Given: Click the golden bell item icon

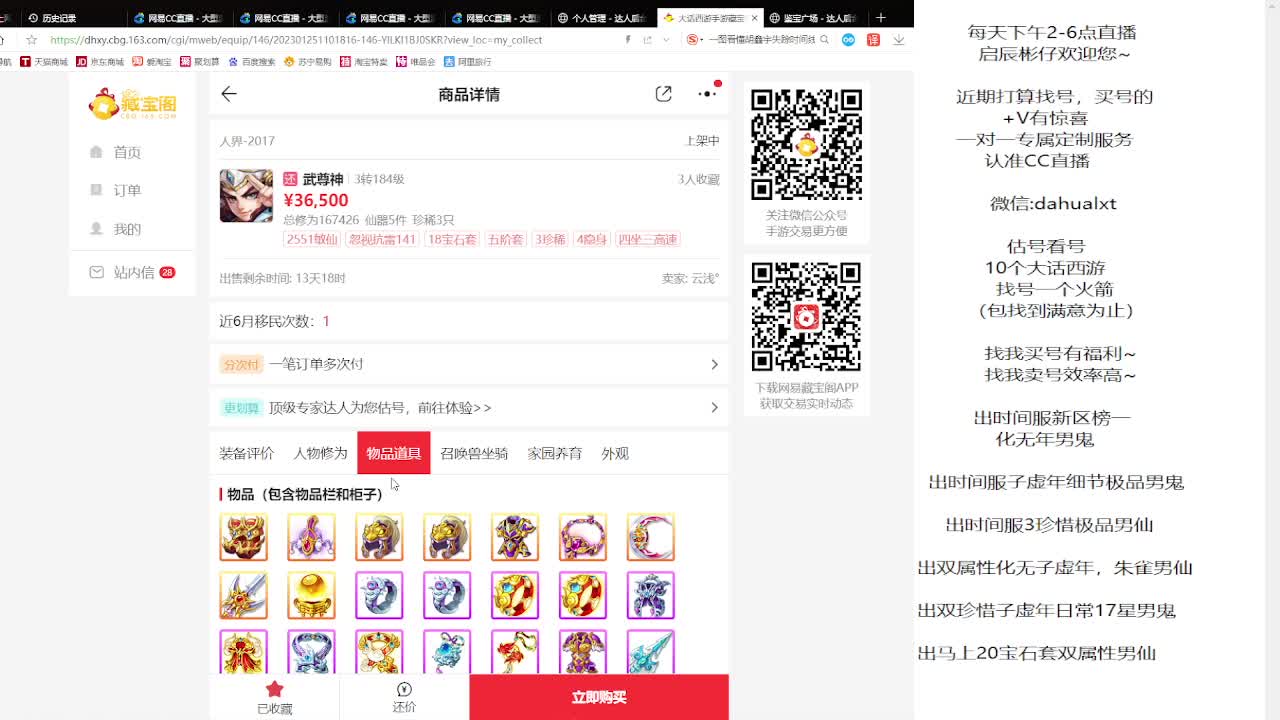Looking at the screenshot, I should 312,595.
